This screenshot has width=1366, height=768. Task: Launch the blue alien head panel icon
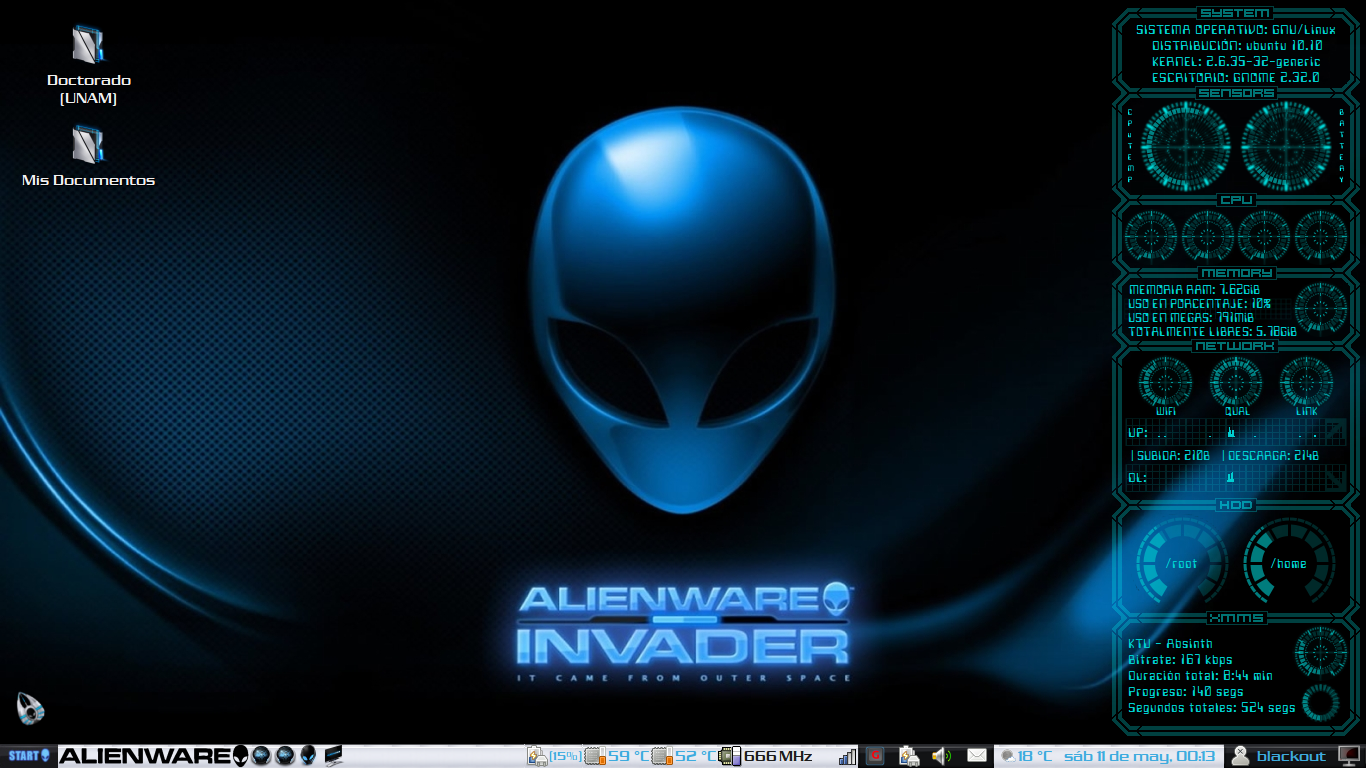309,756
